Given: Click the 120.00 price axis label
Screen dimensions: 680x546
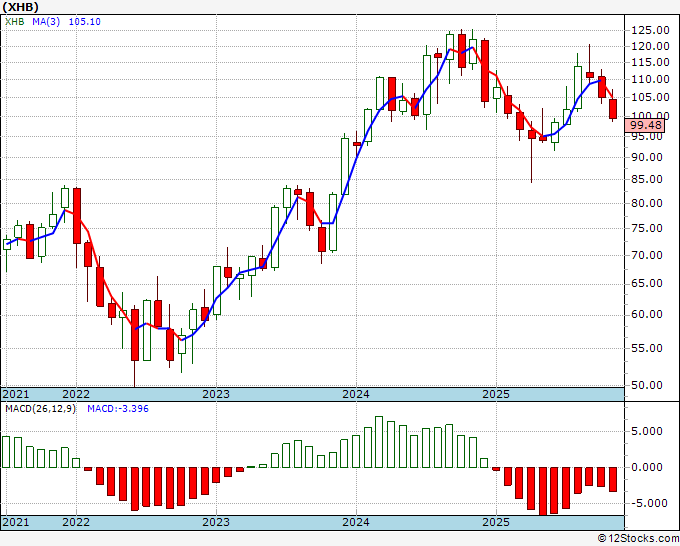Looking at the screenshot, I should pos(650,46).
